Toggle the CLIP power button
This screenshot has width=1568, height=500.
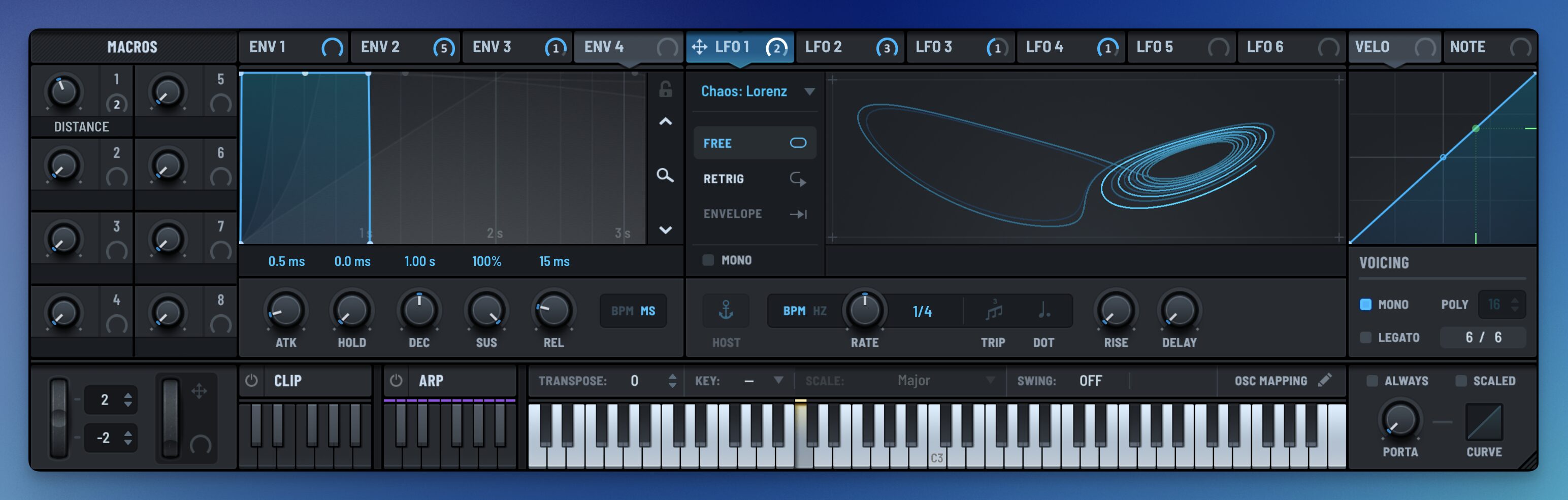tap(251, 381)
